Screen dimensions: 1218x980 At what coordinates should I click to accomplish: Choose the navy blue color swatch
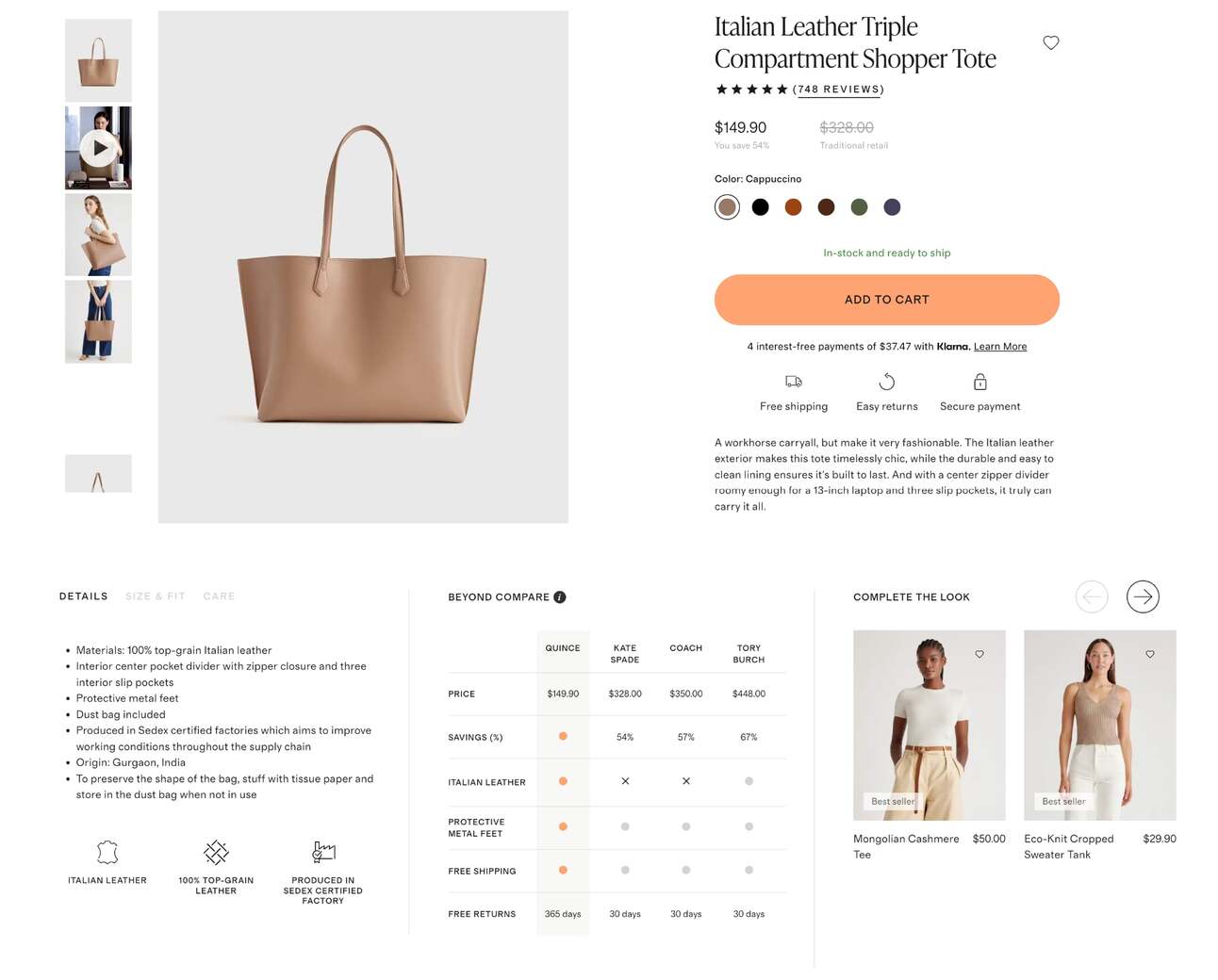click(892, 207)
